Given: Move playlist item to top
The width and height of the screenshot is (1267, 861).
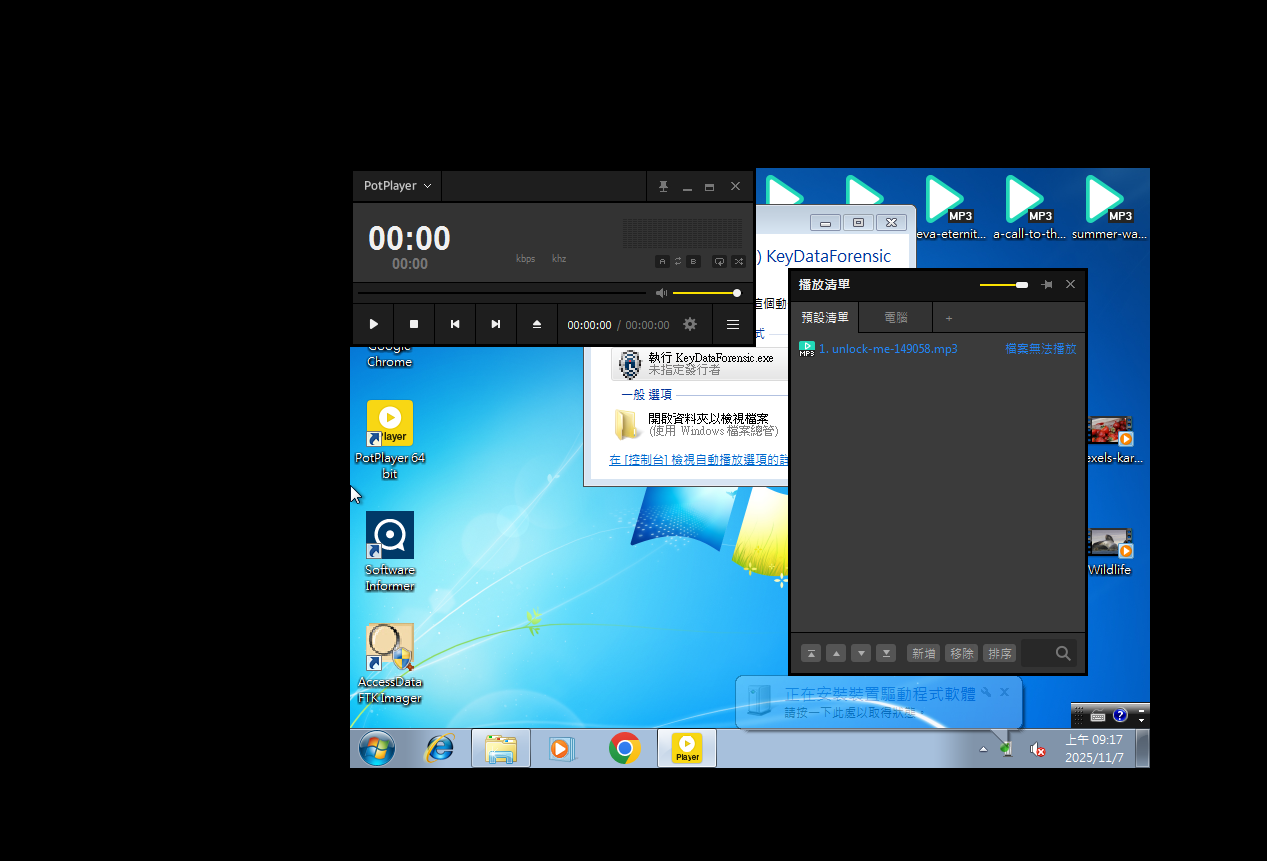Looking at the screenshot, I should pos(812,653).
